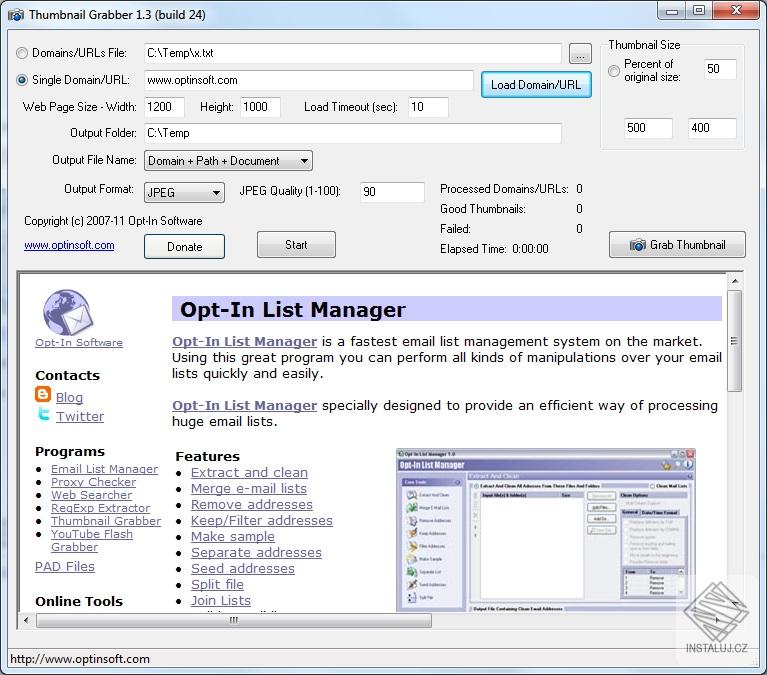Screen dimensions: 767x675
Task: Open the YouTube Flash Grabber link
Action: click(92, 540)
